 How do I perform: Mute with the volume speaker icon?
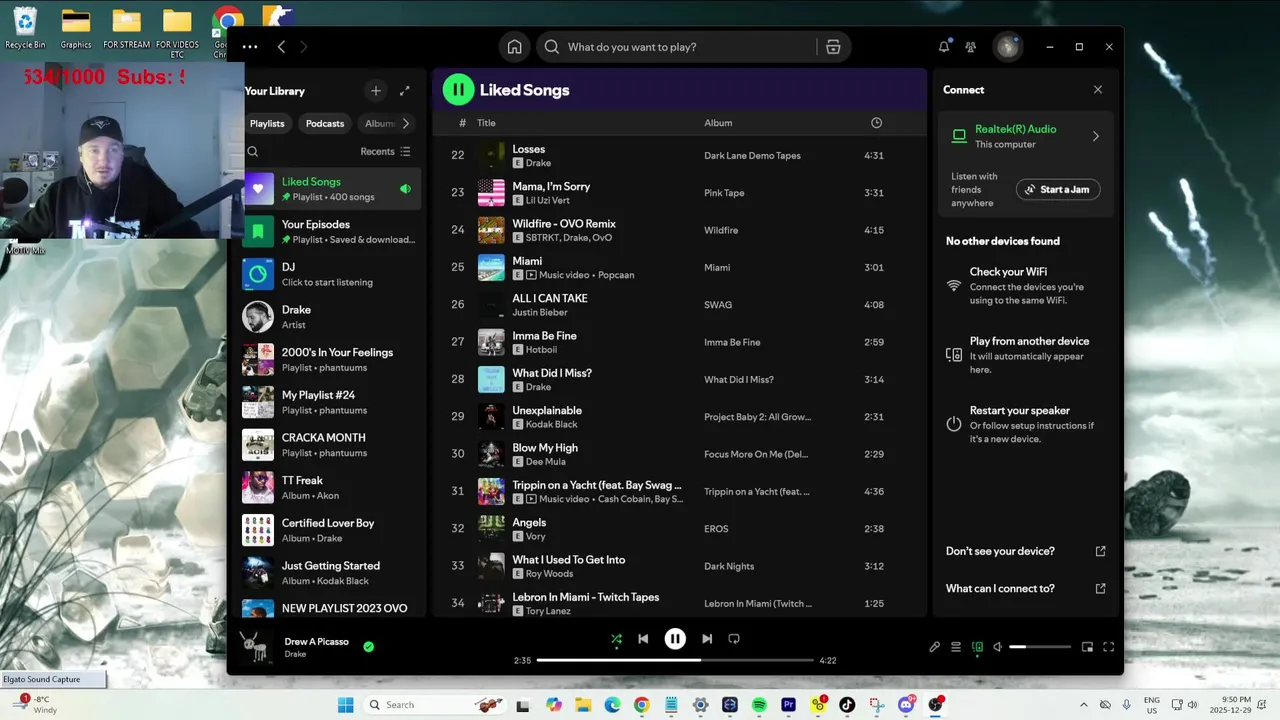click(997, 647)
